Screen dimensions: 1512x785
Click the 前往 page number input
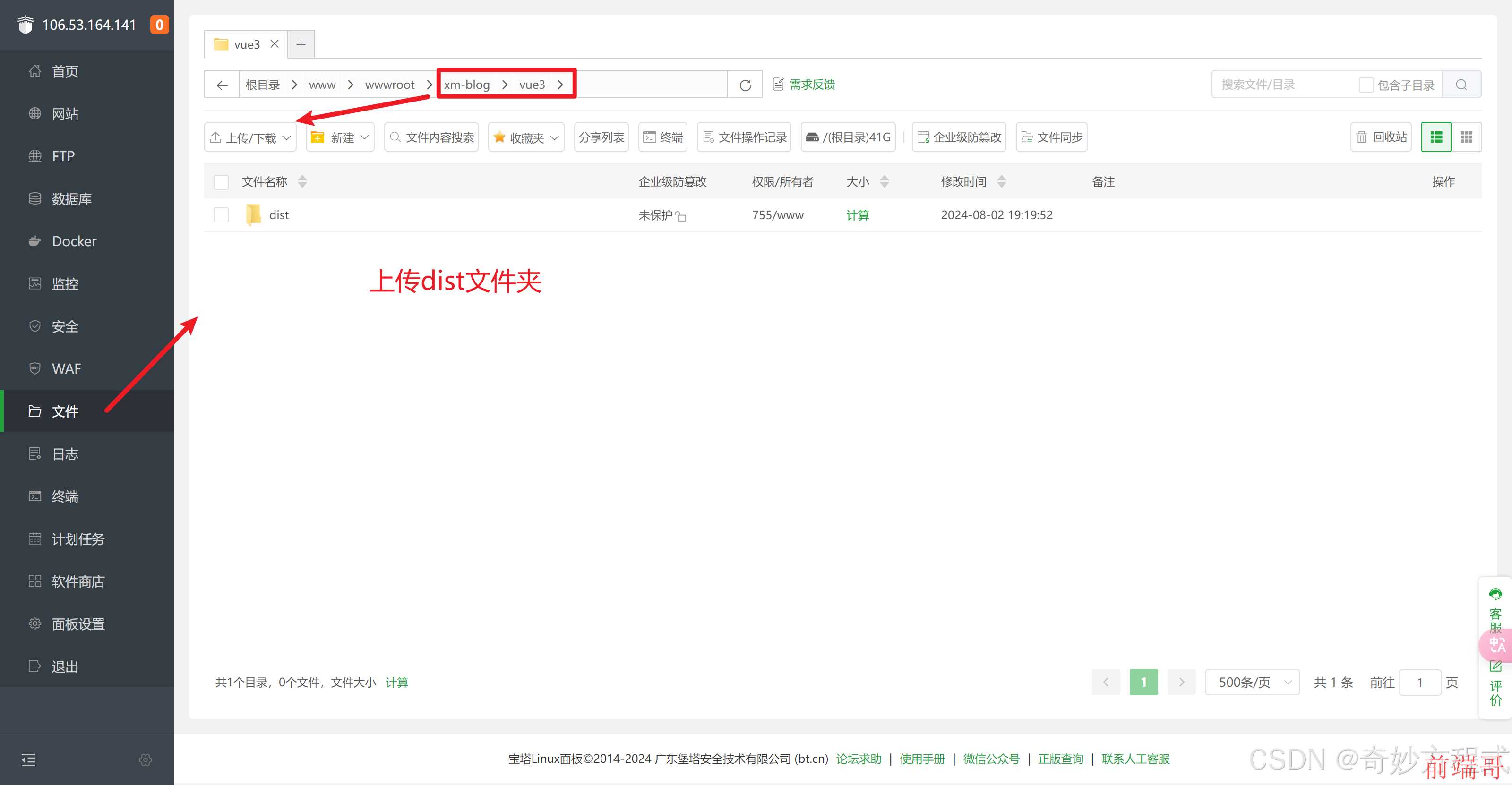pos(1420,683)
